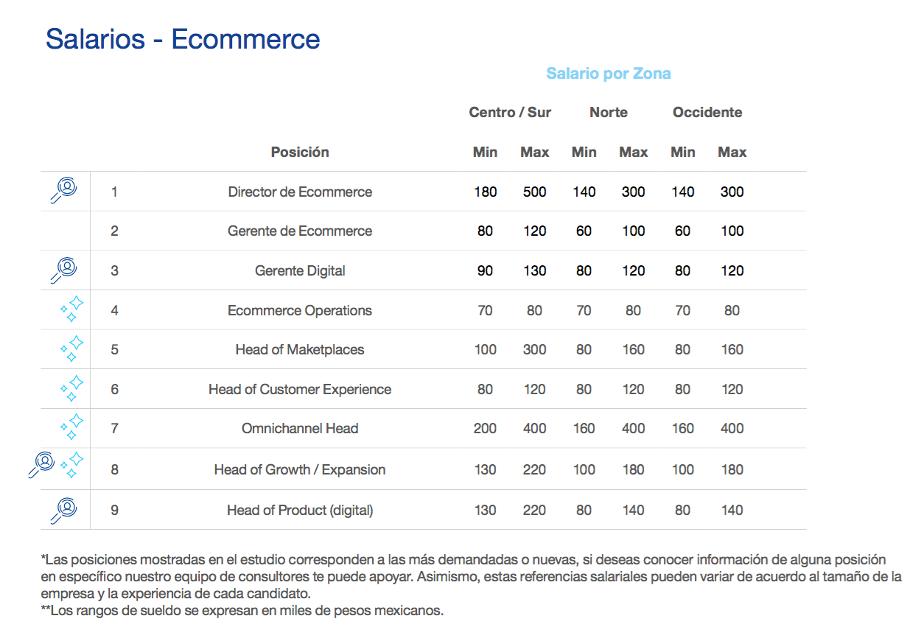Viewport: 922px width, 641px height.
Task: Click the magnifier icon for Head of Growth / Expansion
Action: coord(42,465)
